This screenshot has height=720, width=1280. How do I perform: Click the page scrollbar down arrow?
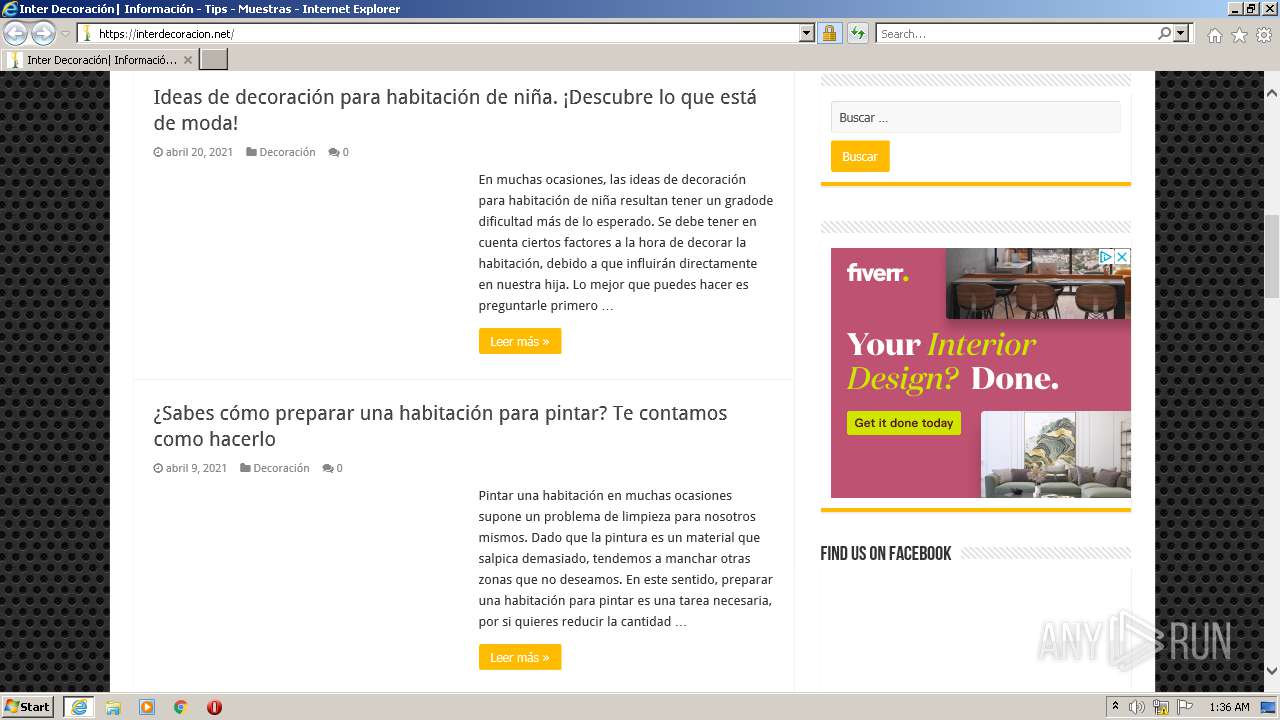[1272, 671]
